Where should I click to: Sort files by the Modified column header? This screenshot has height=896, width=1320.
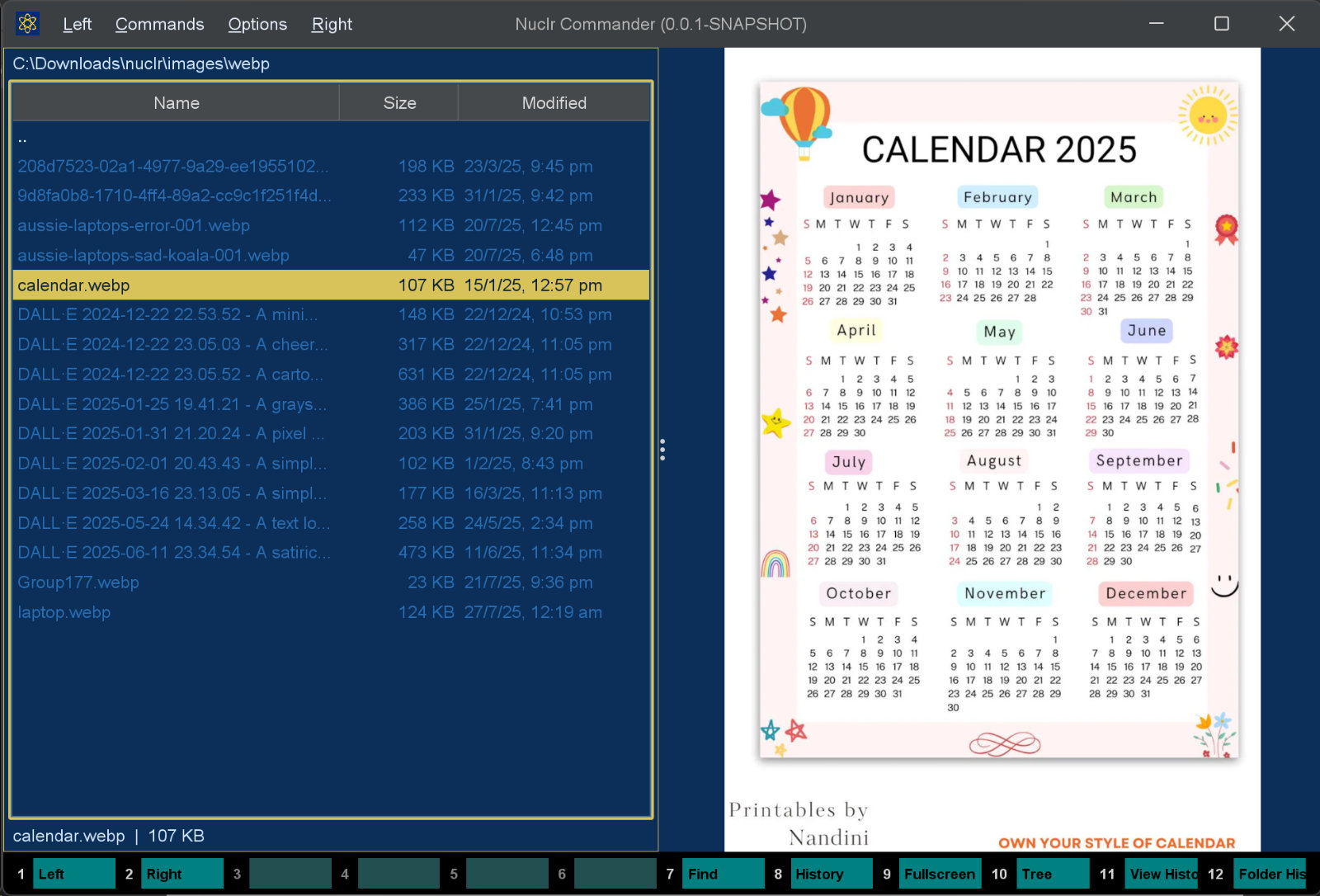(x=554, y=103)
